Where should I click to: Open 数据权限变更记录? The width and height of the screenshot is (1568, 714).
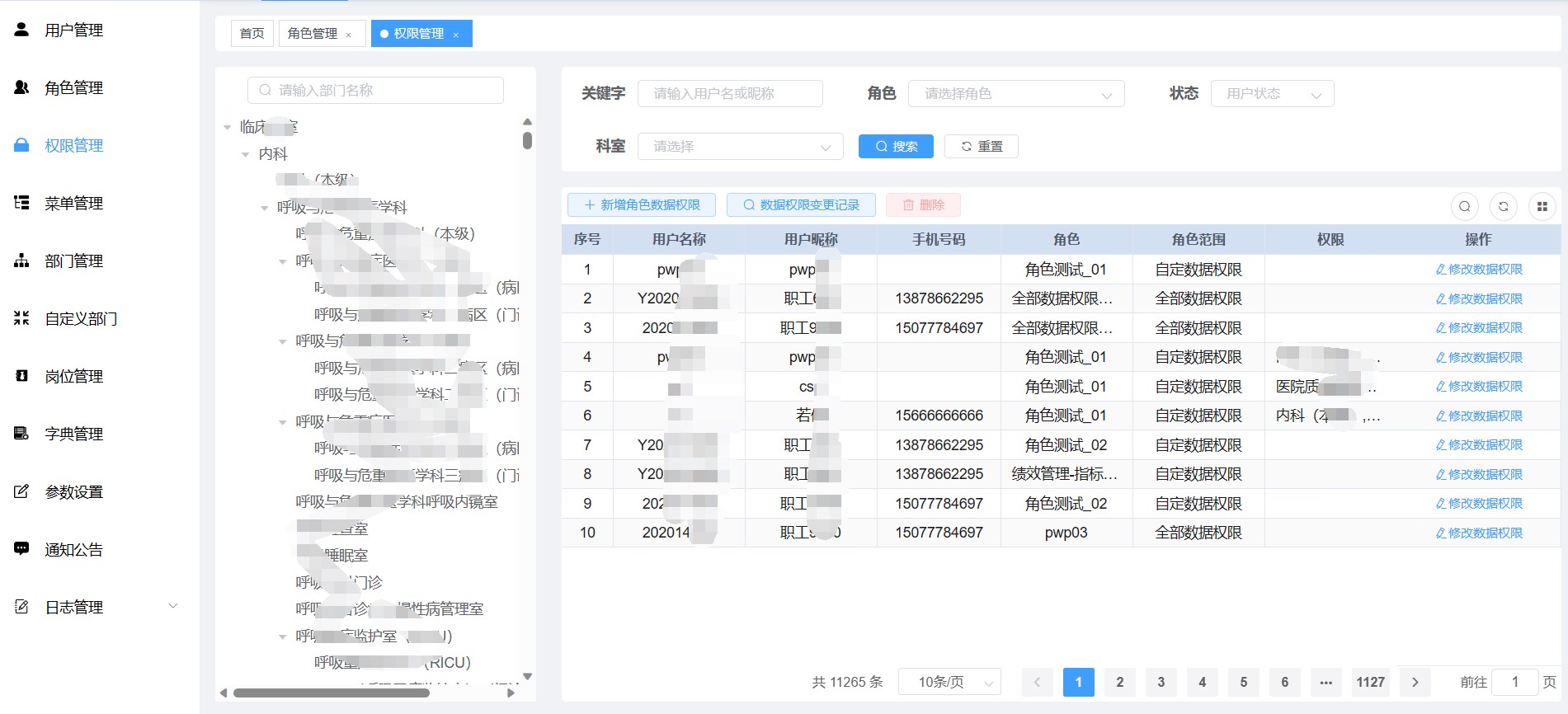click(801, 205)
